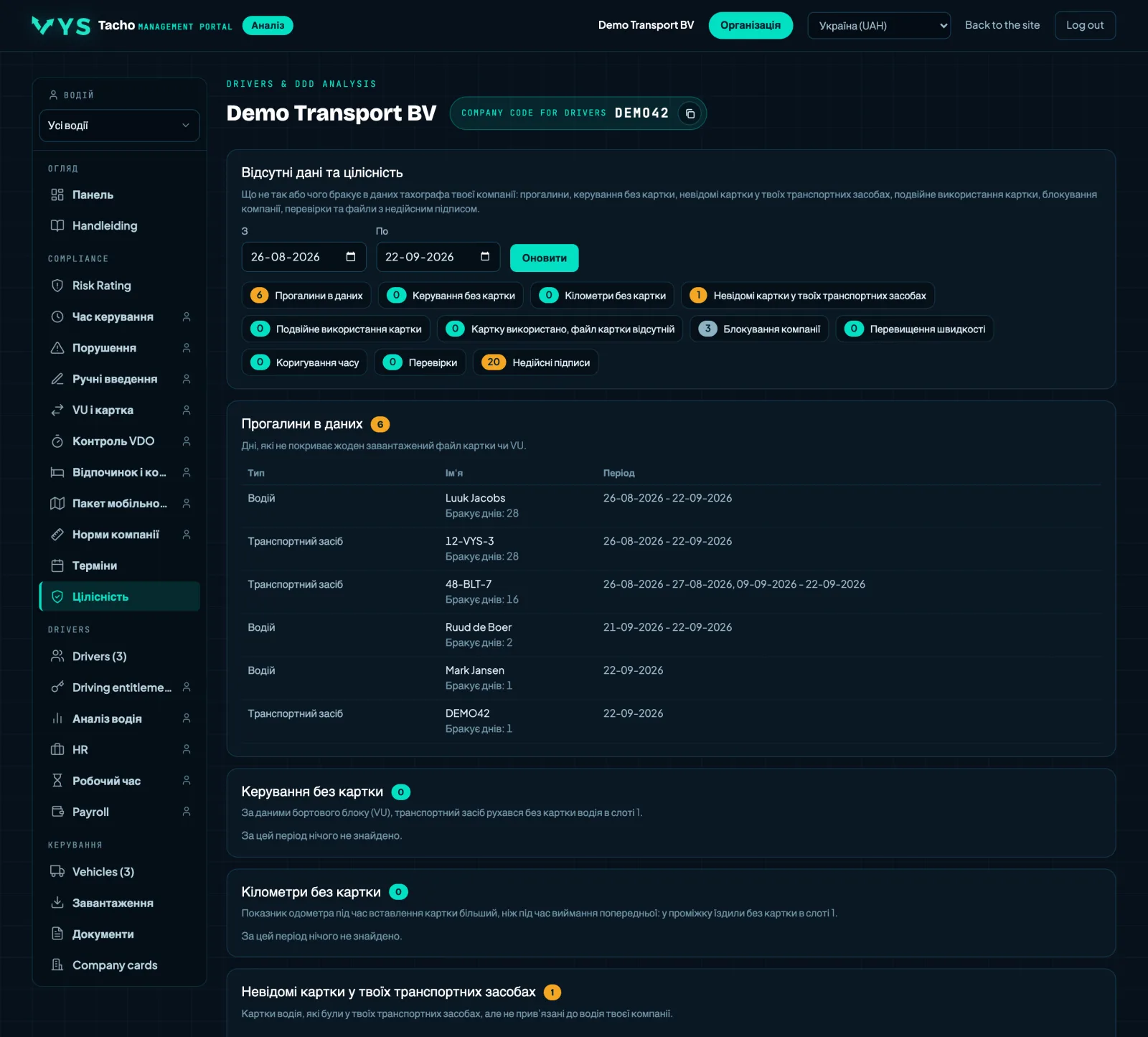This screenshot has height=1037, width=1148.
Task: Open the calendar picker for the start date
Action: [x=351, y=257]
